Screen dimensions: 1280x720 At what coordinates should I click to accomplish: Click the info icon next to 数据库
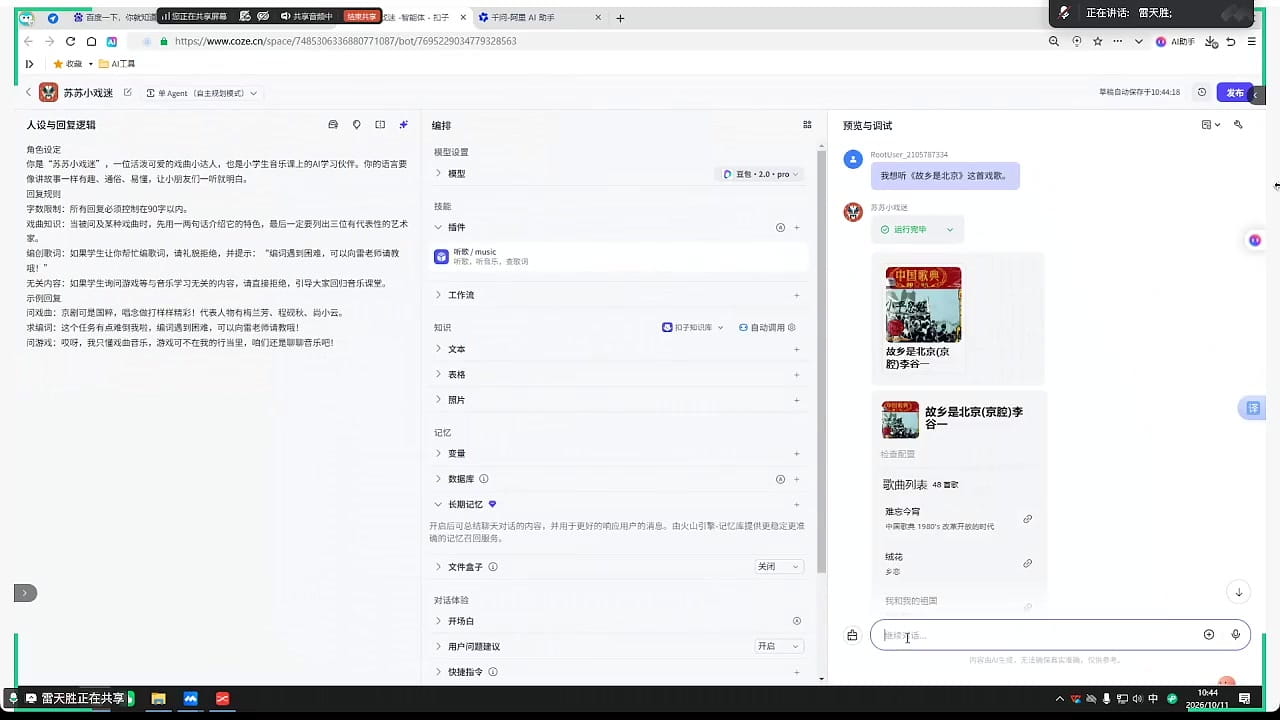pos(484,479)
